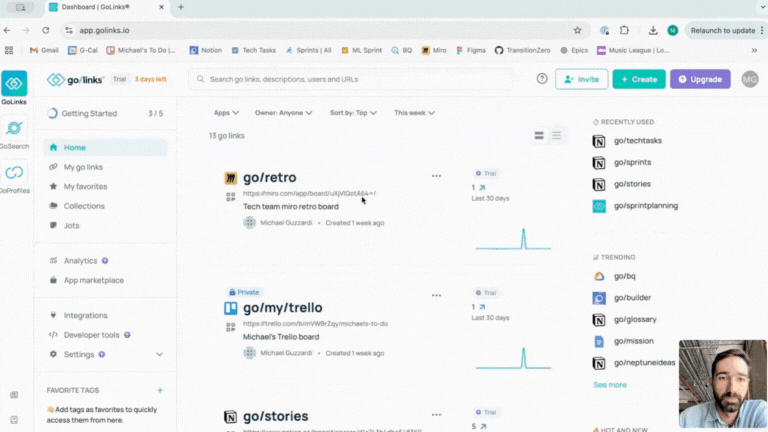Expand the Settings section chevron
Image resolution: width=768 pixels, height=432 pixels.
point(159,354)
